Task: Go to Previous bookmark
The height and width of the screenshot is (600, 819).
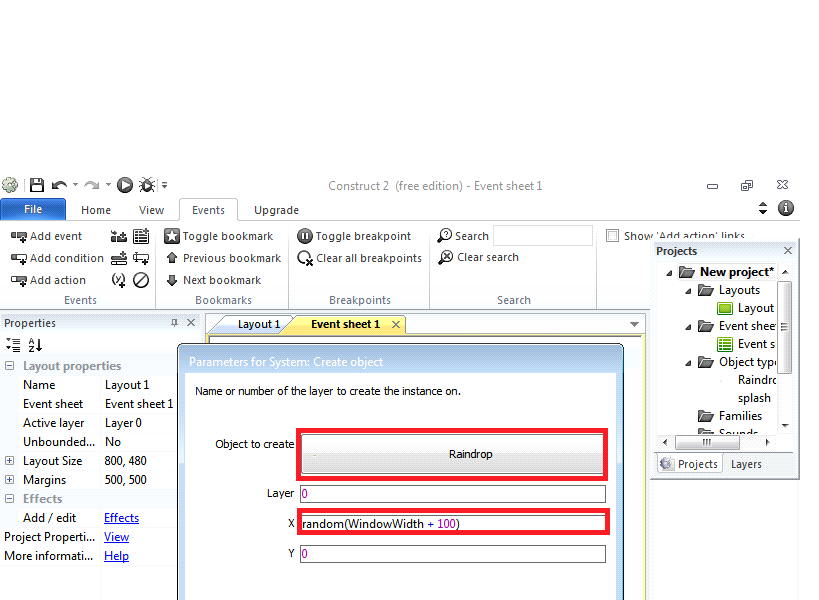Action: coord(224,258)
